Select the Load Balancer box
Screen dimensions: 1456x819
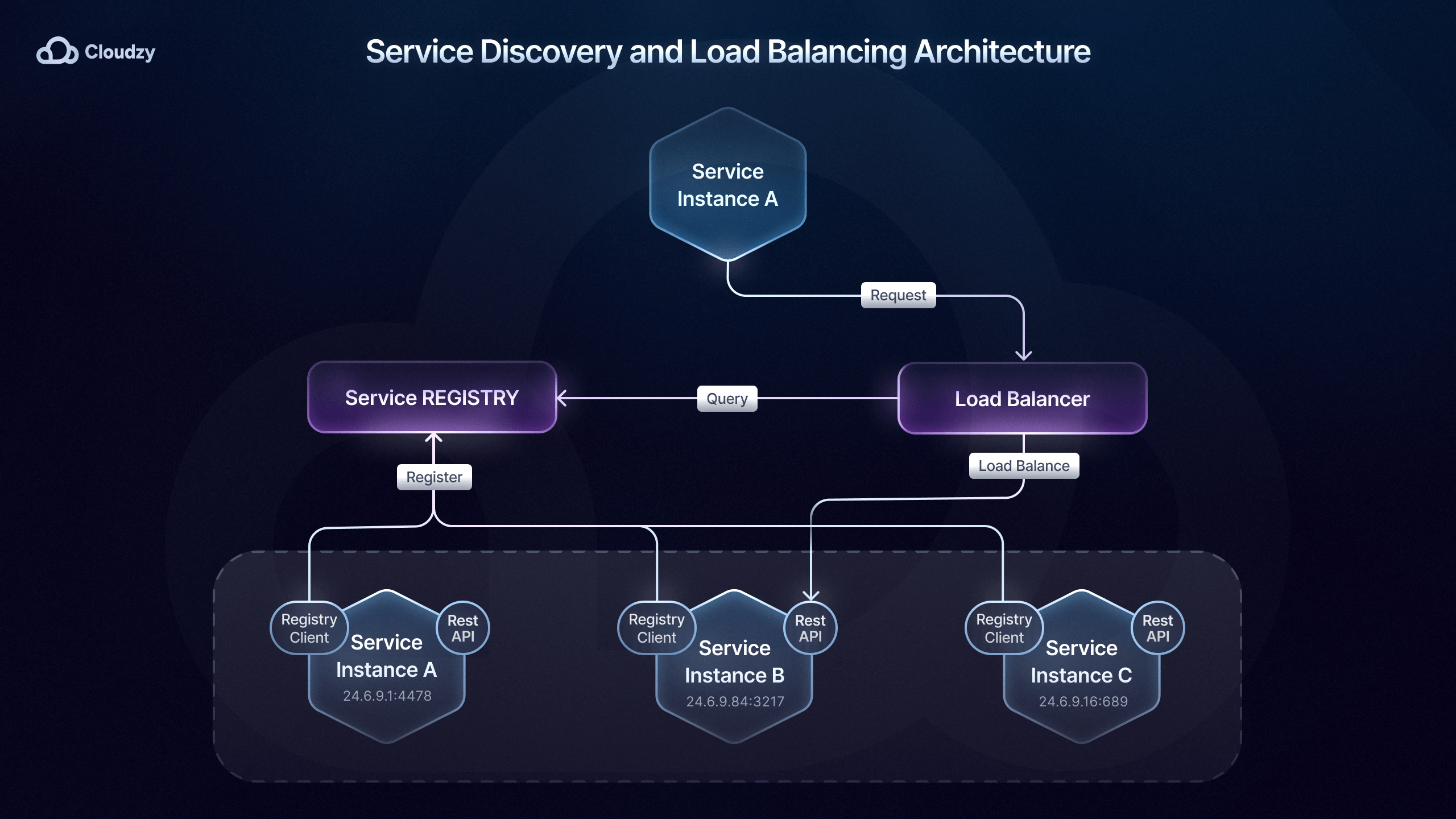coord(1022,398)
